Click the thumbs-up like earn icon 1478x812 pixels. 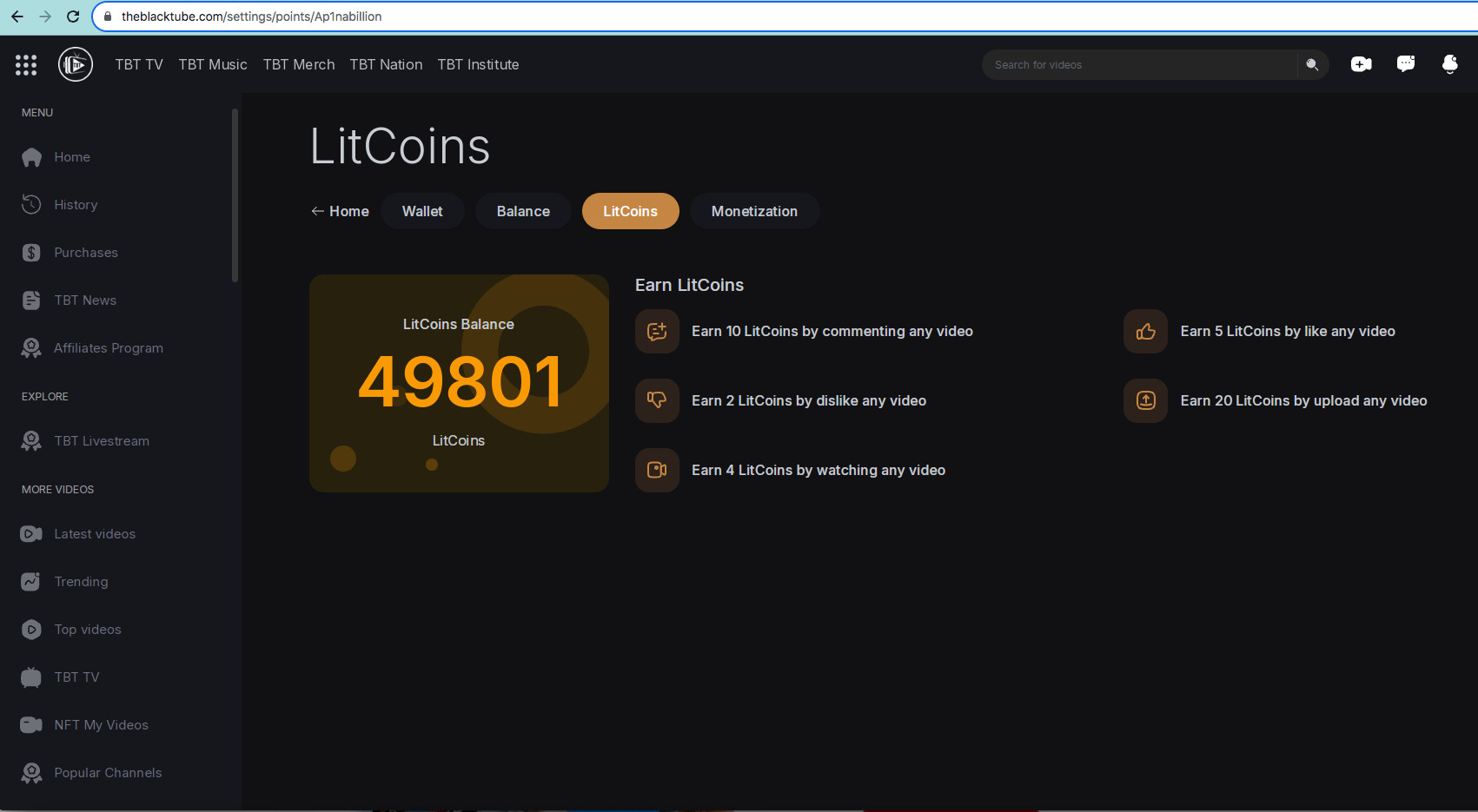1146,331
